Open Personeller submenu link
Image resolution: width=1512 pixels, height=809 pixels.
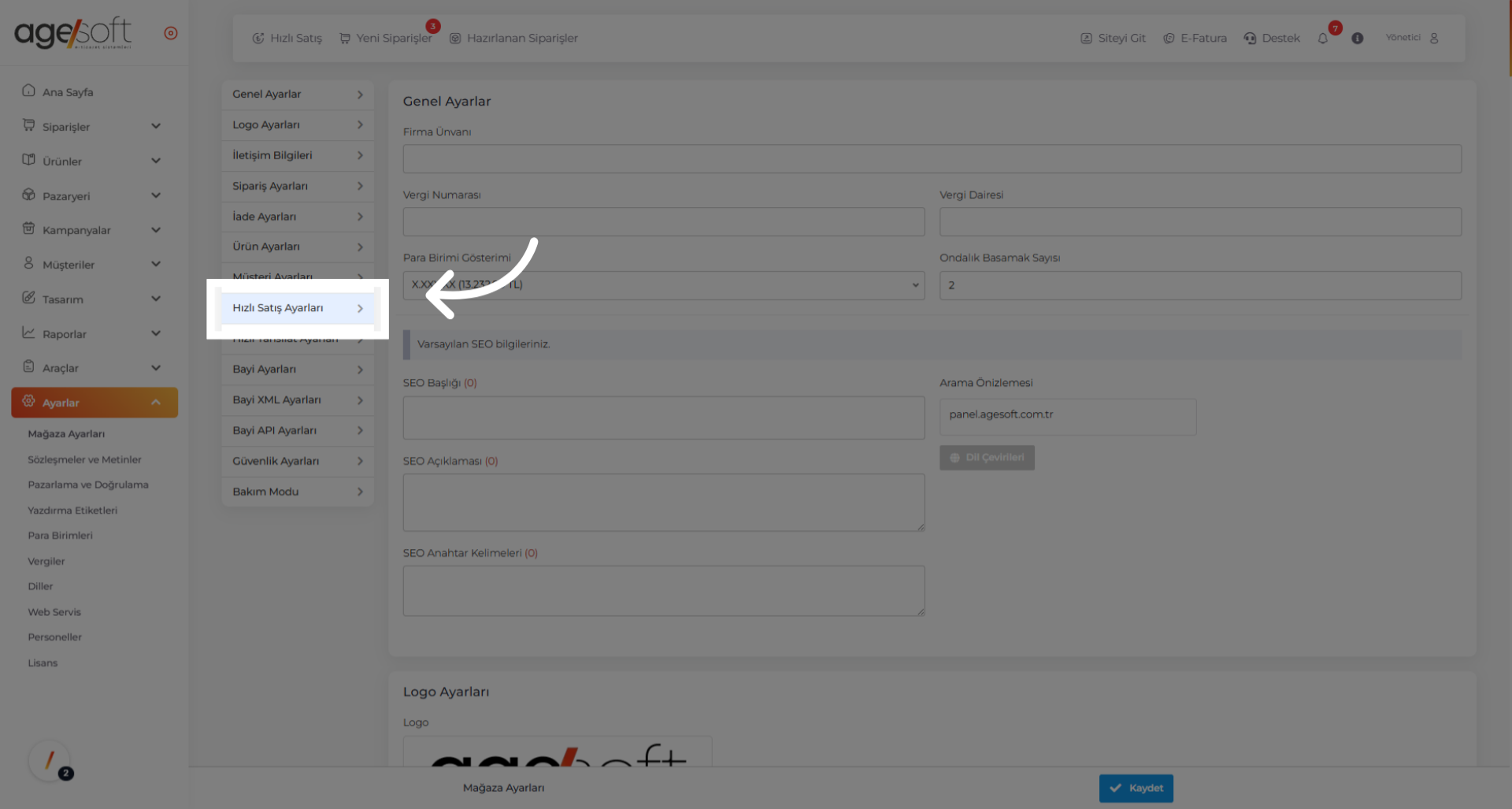pyautogui.click(x=54, y=637)
